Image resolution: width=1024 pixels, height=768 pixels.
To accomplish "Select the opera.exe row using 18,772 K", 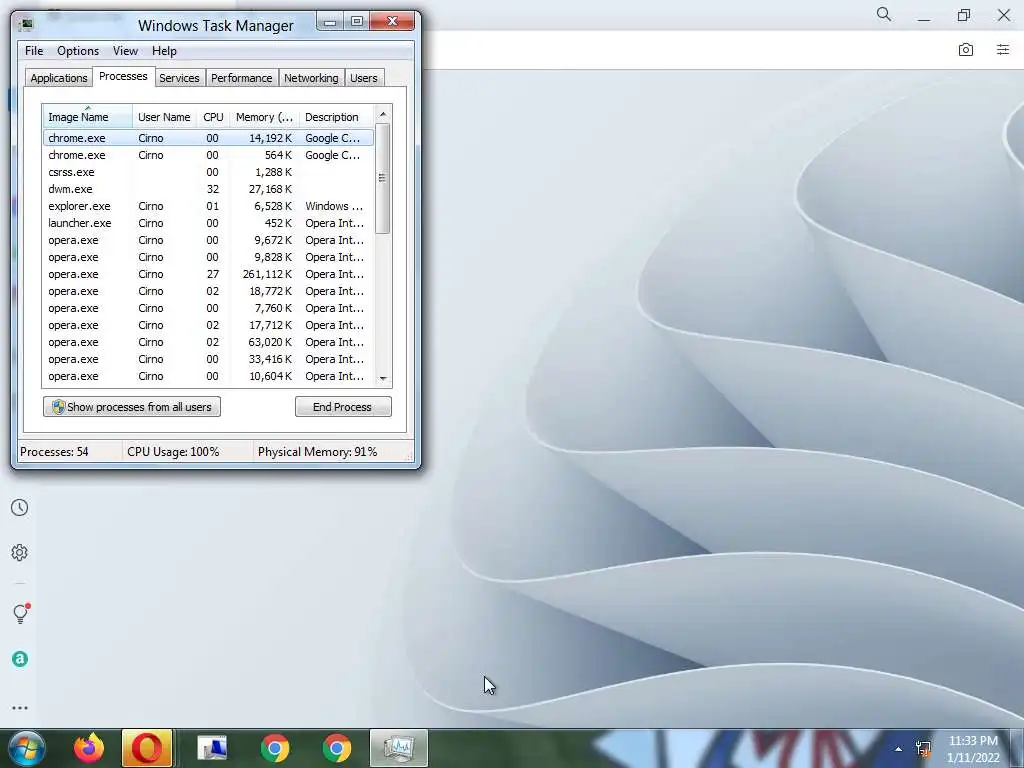I will [208, 291].
